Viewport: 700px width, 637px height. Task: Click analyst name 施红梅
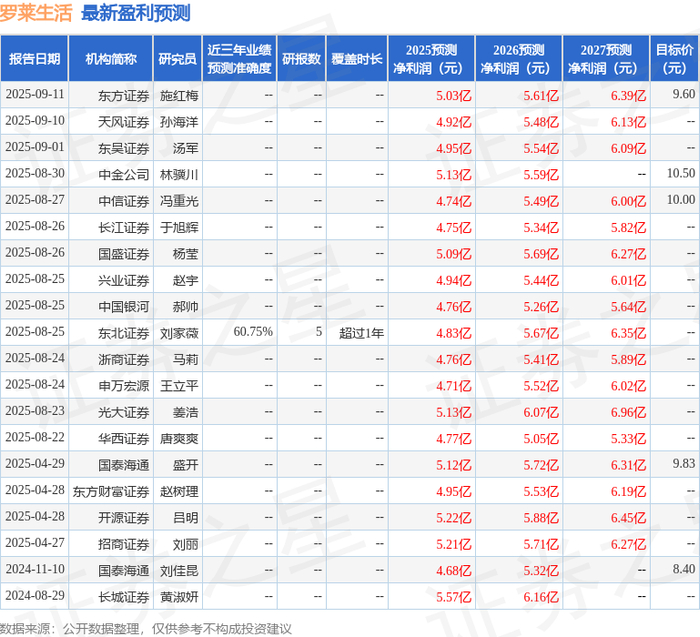click(179, 96)
